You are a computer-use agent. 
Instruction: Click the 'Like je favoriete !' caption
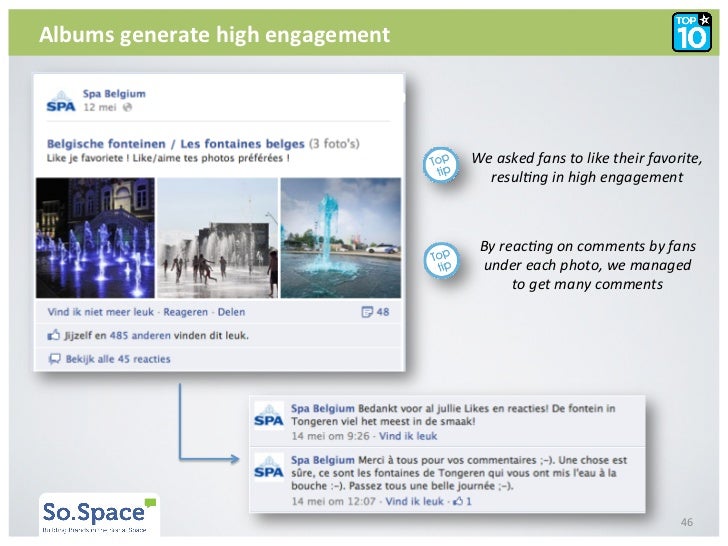pos(168,158)
